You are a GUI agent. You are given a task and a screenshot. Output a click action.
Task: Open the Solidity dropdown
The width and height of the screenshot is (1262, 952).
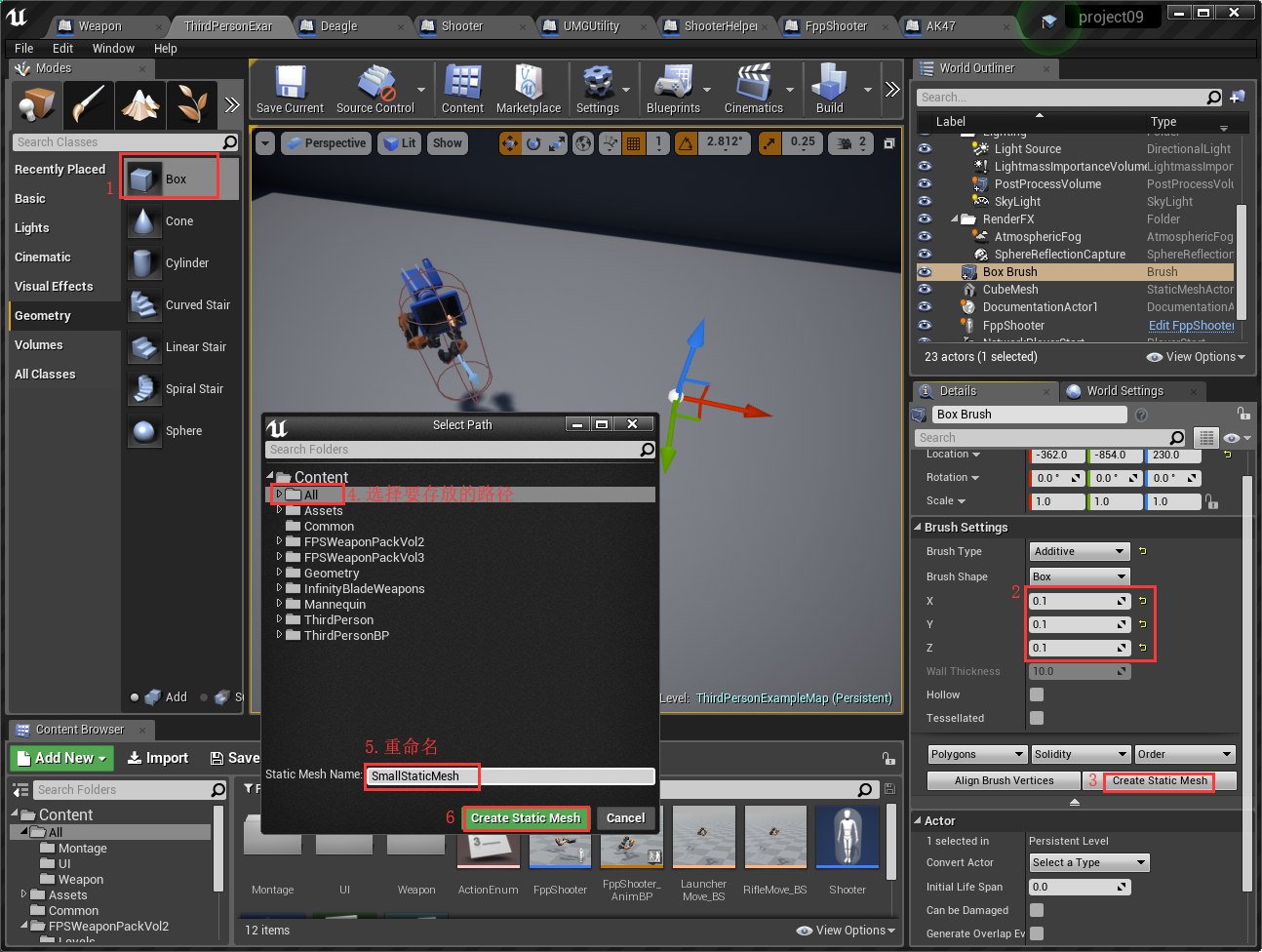[x=1081, y=754]
